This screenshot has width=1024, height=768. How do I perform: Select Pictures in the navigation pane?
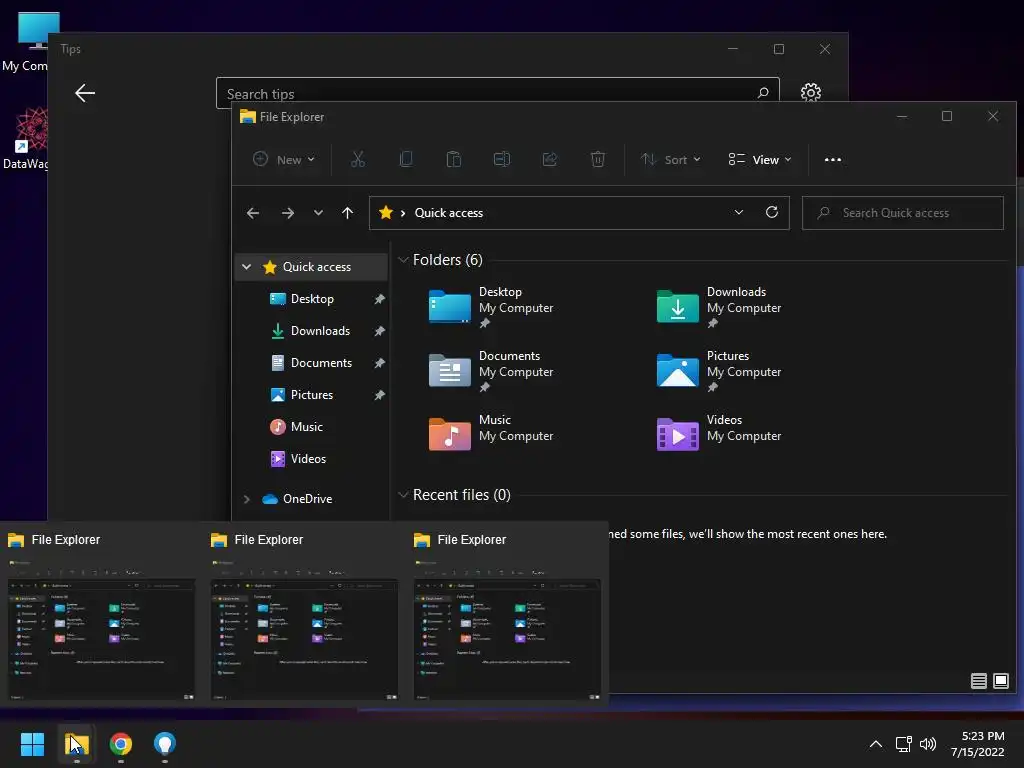pos(312,394)
